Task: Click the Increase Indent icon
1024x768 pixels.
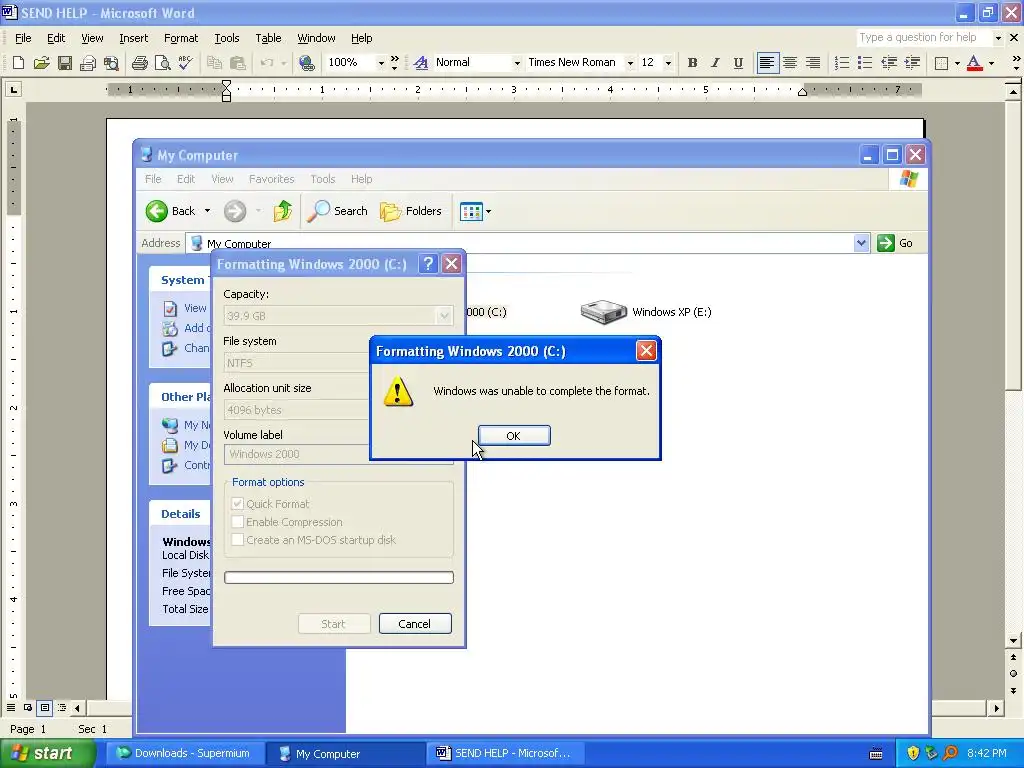Action: point(912,63)
